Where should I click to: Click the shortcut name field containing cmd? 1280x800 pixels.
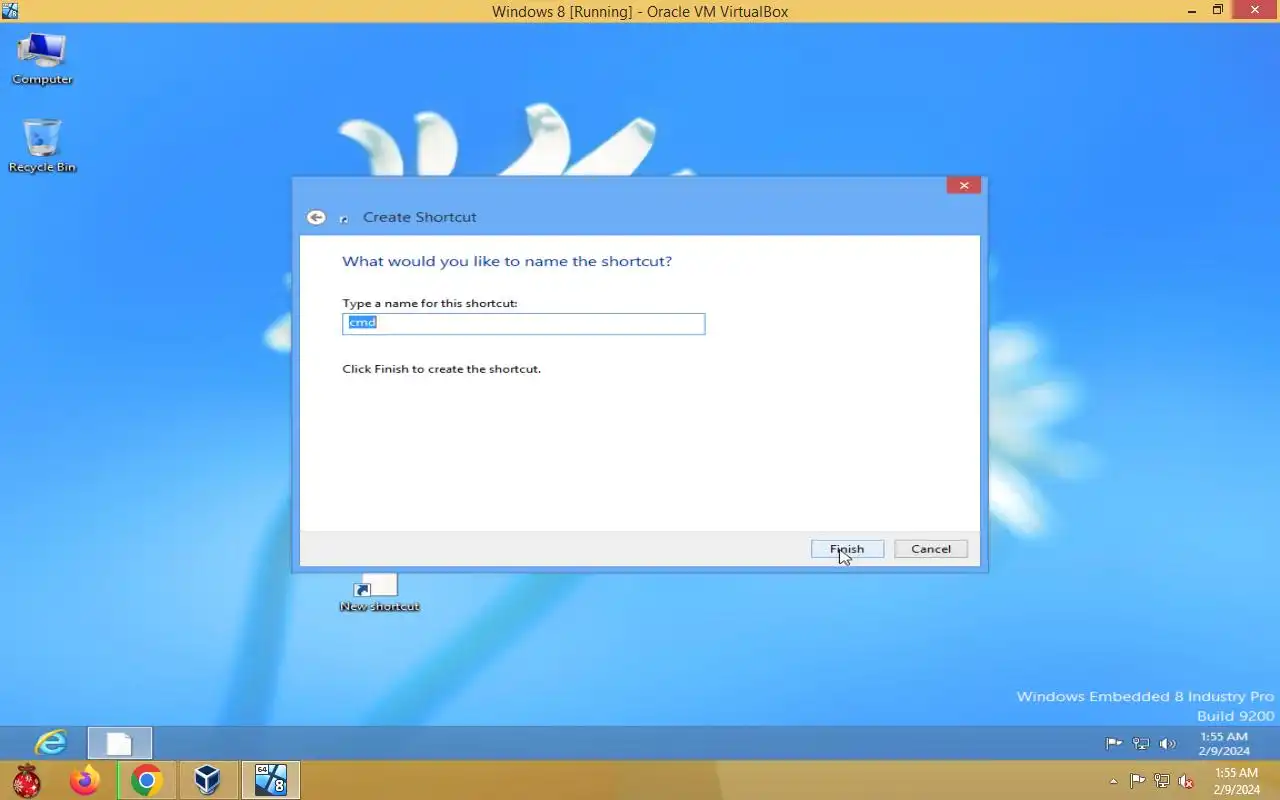(523, 323)
